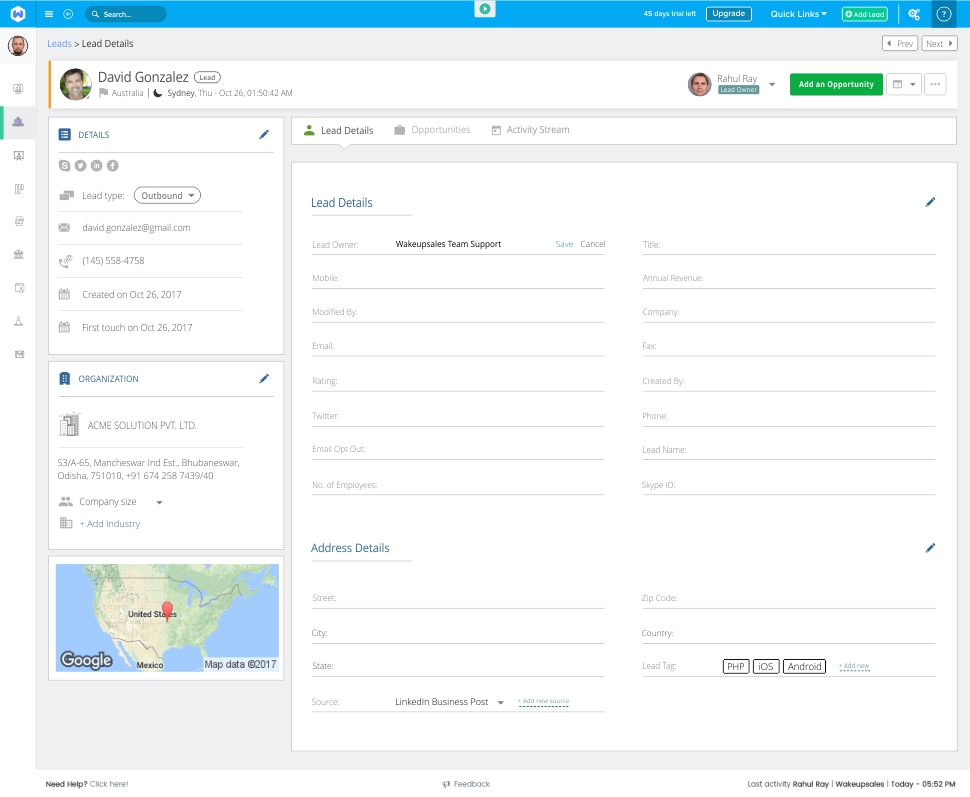Viewport: 970px width, 797px height.
Task: Open the layout view dropdown button
Action: (904, 84)
